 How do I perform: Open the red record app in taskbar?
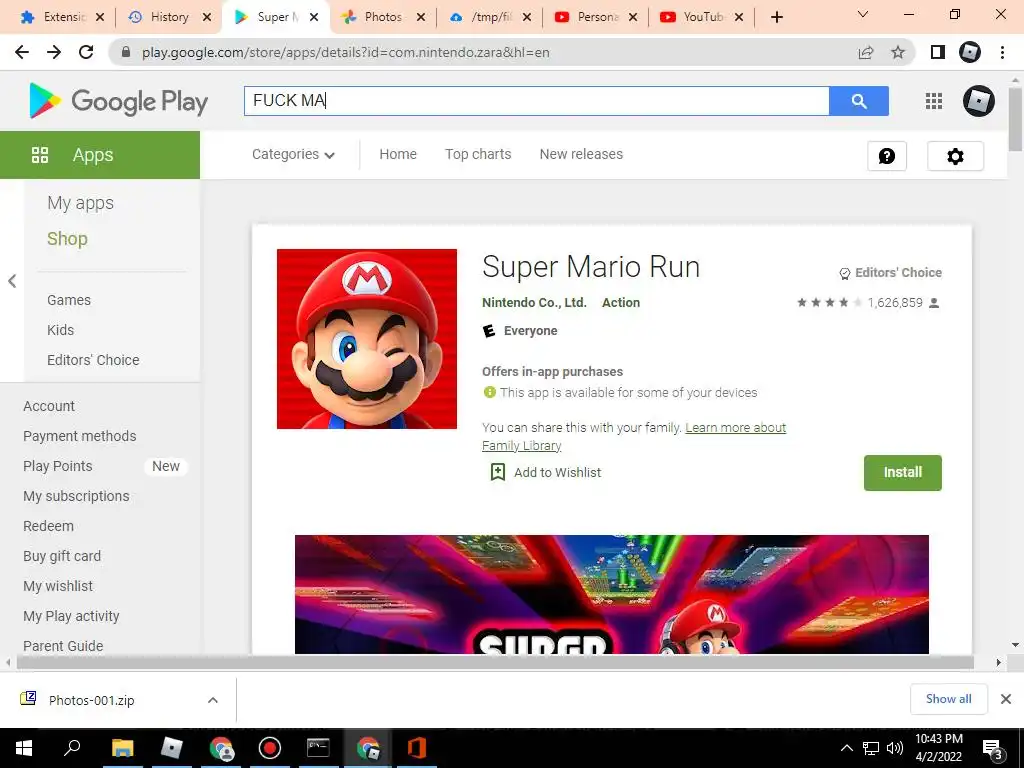(269, 748)
